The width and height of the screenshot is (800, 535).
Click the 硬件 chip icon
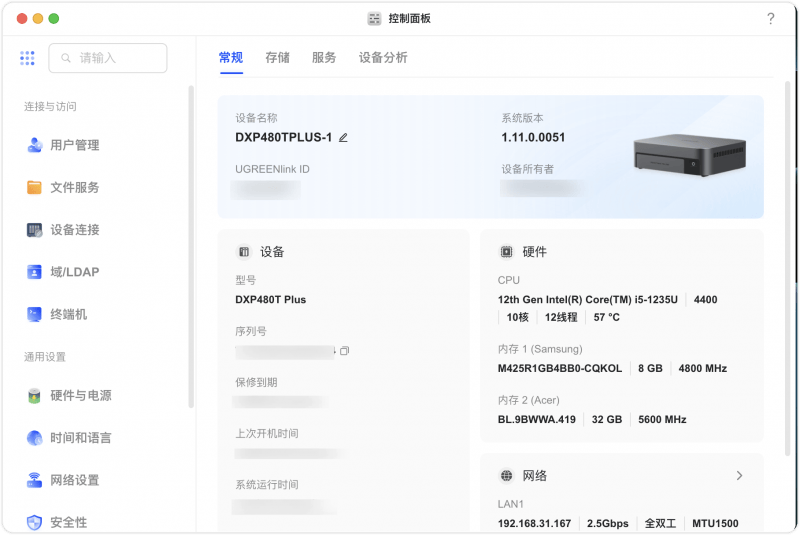click(506, 252)
